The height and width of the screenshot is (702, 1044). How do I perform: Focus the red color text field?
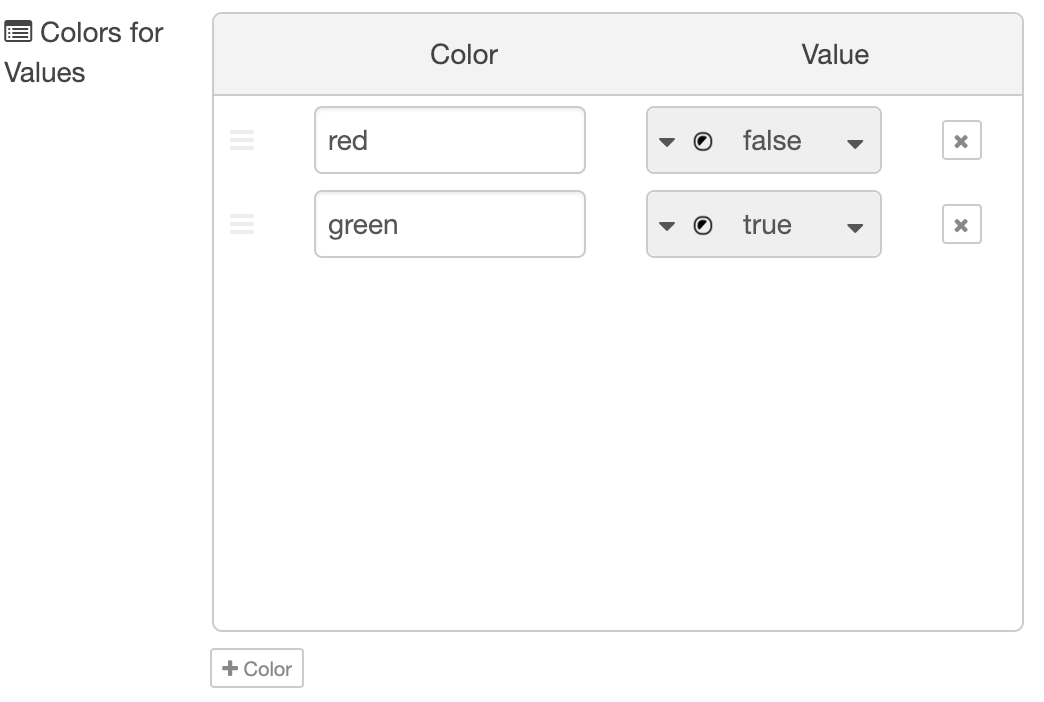[449, 141]
